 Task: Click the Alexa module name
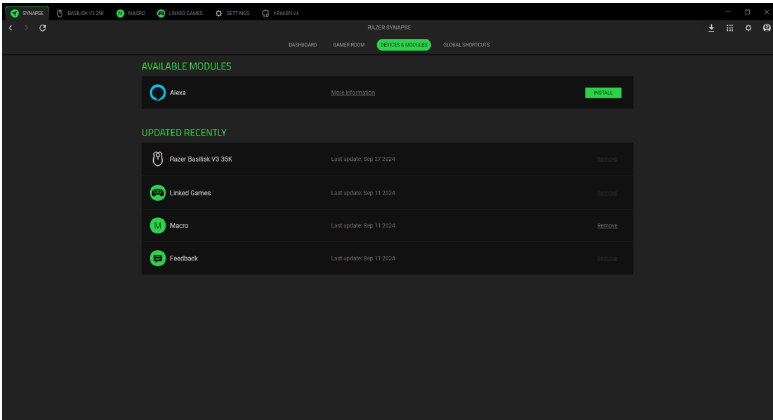click(177, 93)
